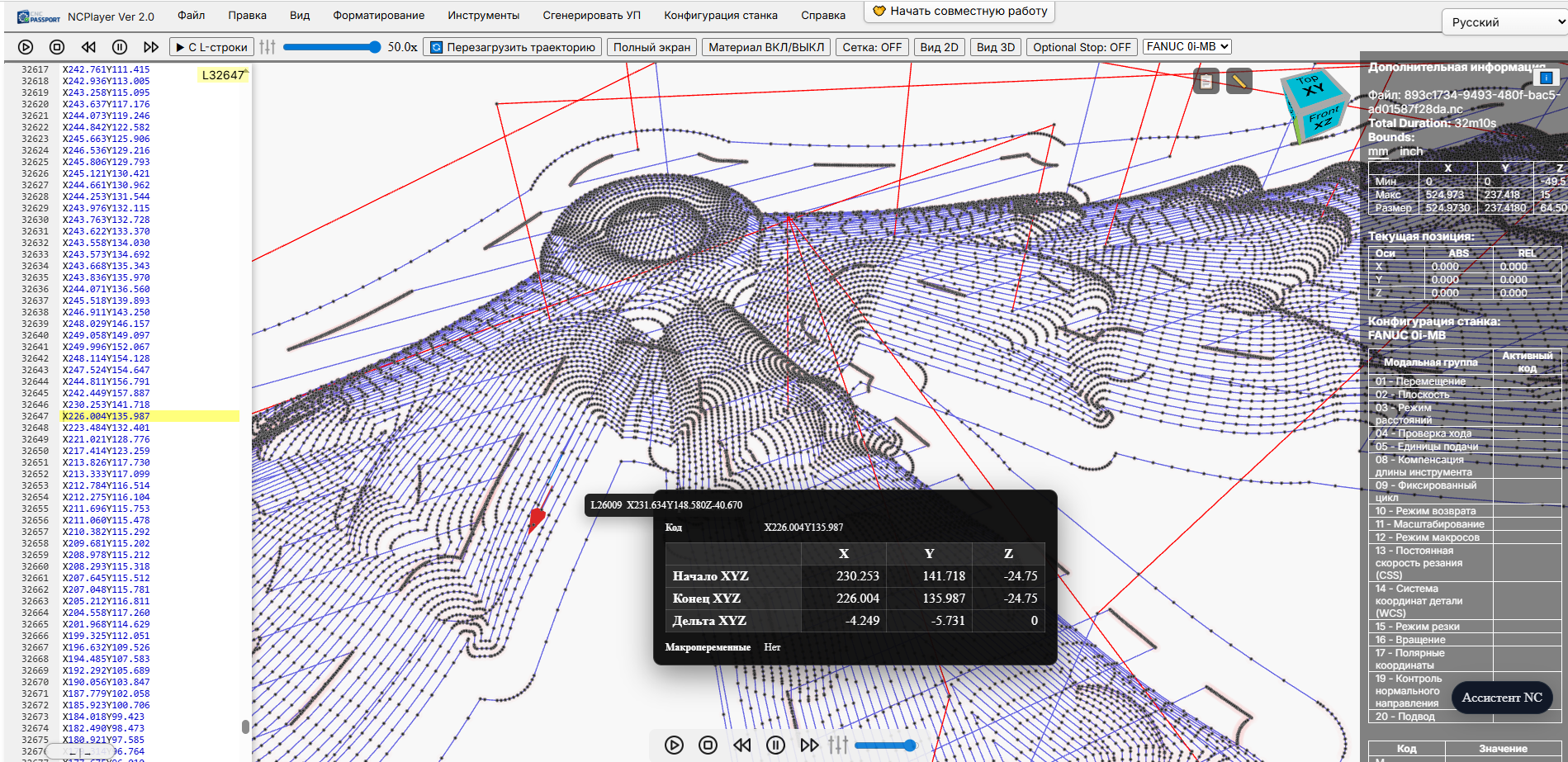The height and width of the screenshot is (762, 1568).
Task: Enter full screen with Полный экран
Action: [651, 47]
